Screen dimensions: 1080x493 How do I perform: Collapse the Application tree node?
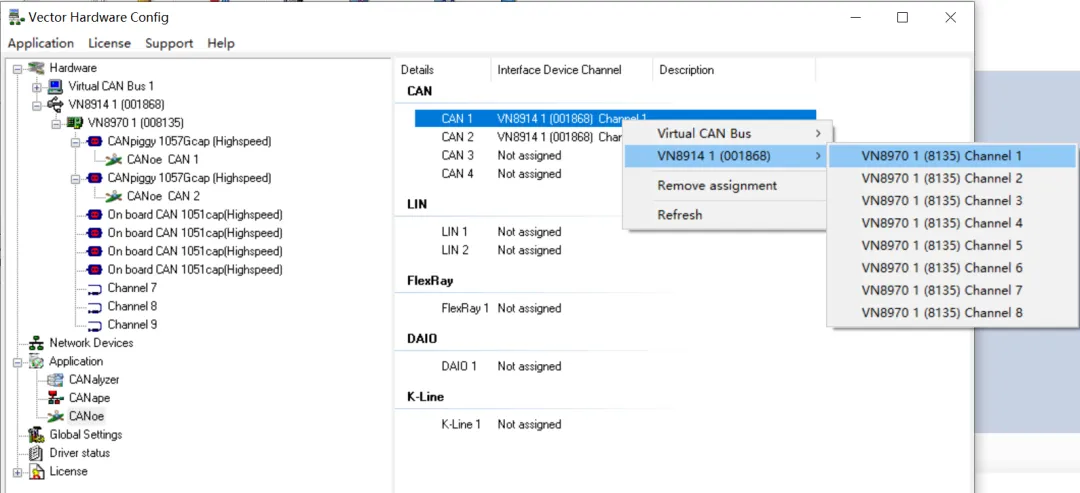pyautogui.click(x=17, y=361)
